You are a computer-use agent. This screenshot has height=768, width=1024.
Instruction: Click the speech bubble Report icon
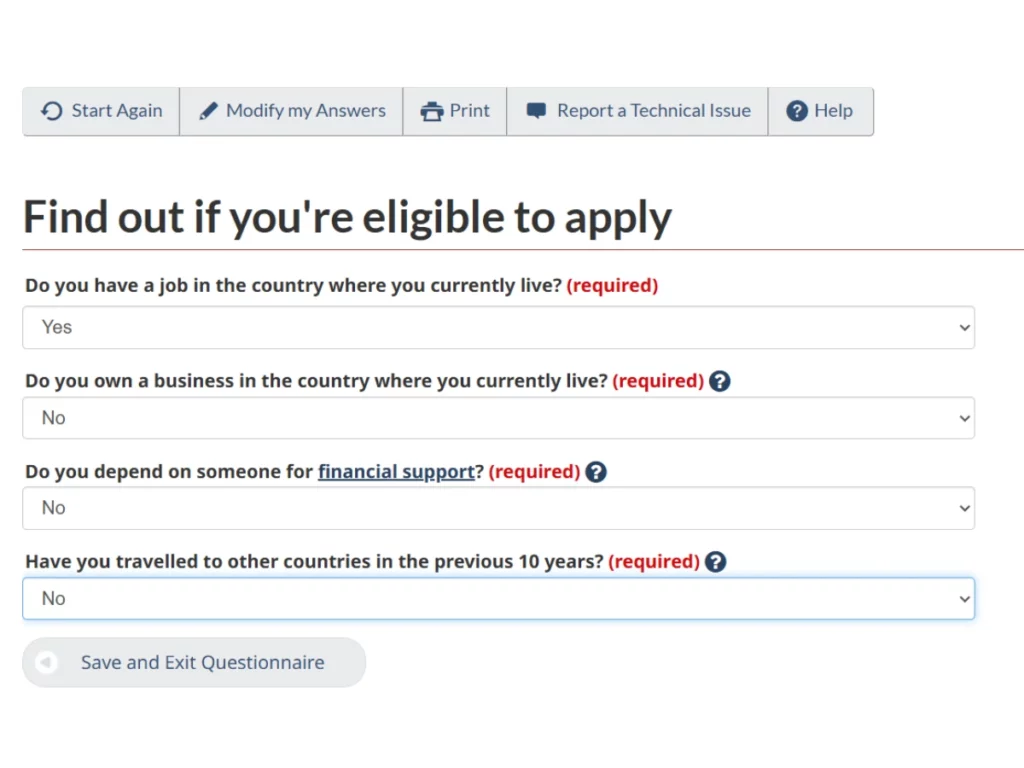(537, 111)
